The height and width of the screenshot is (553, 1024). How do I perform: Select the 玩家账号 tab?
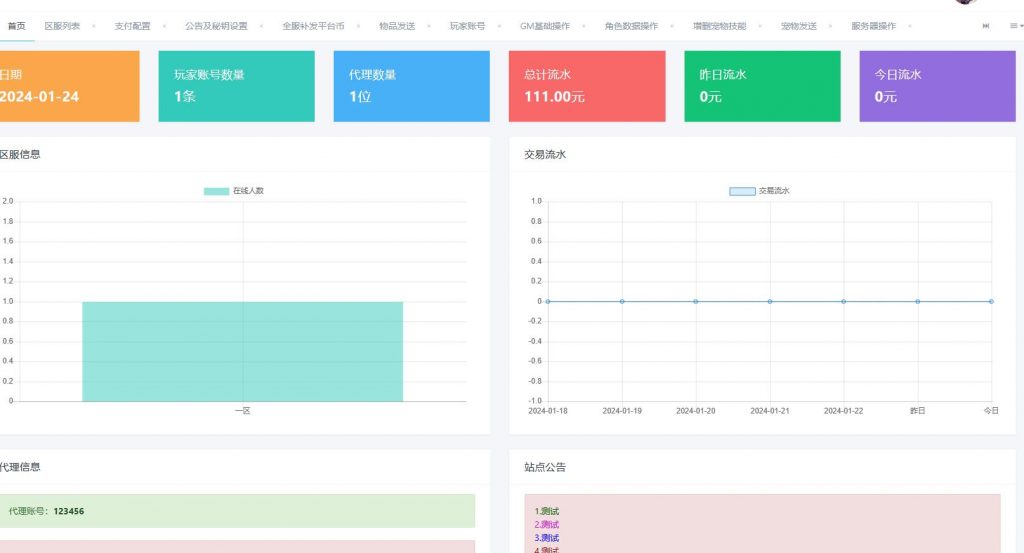coord(468,26)
